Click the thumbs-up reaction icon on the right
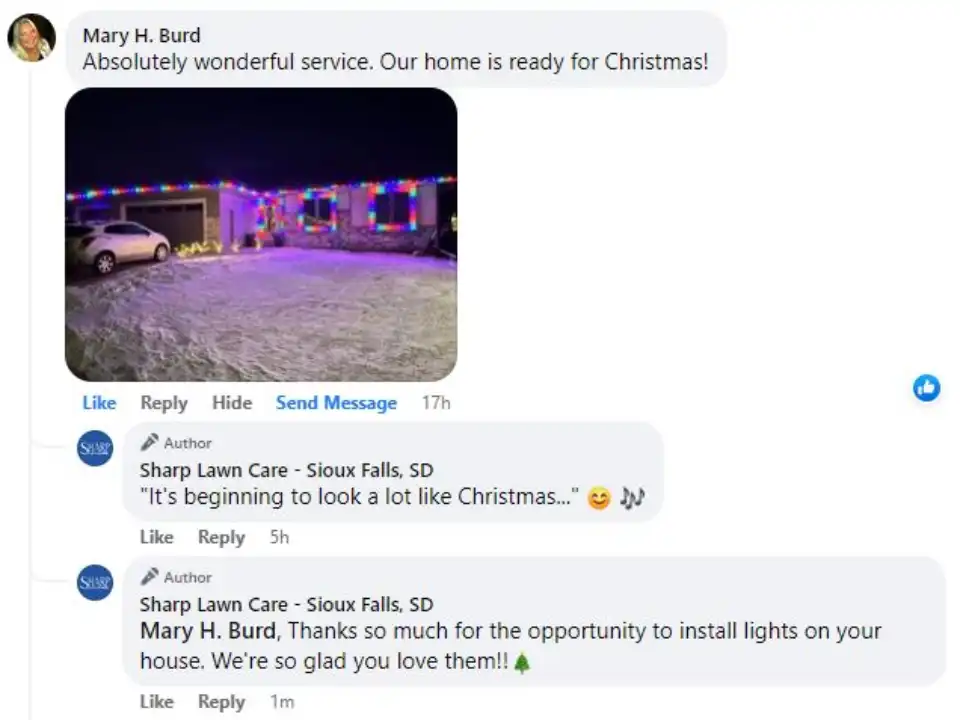Viewport: 960px width, 720px height. click(926, 388)
